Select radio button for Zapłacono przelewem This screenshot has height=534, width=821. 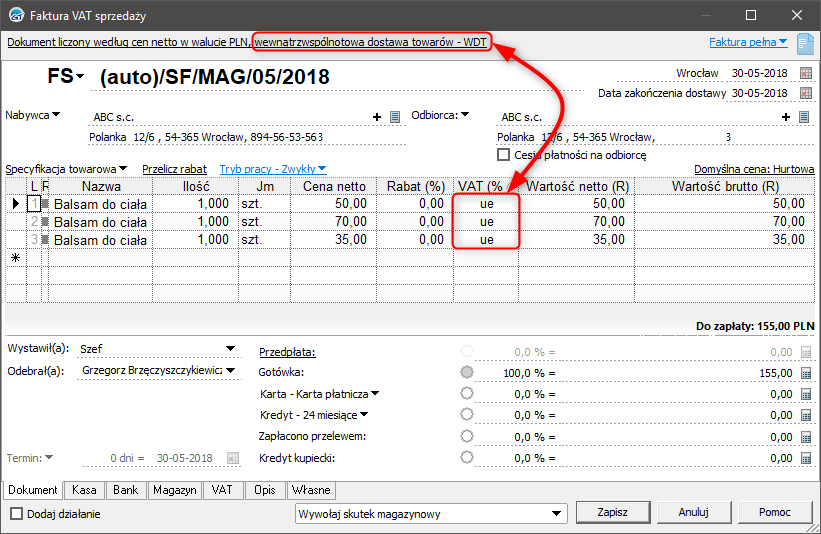466,436
